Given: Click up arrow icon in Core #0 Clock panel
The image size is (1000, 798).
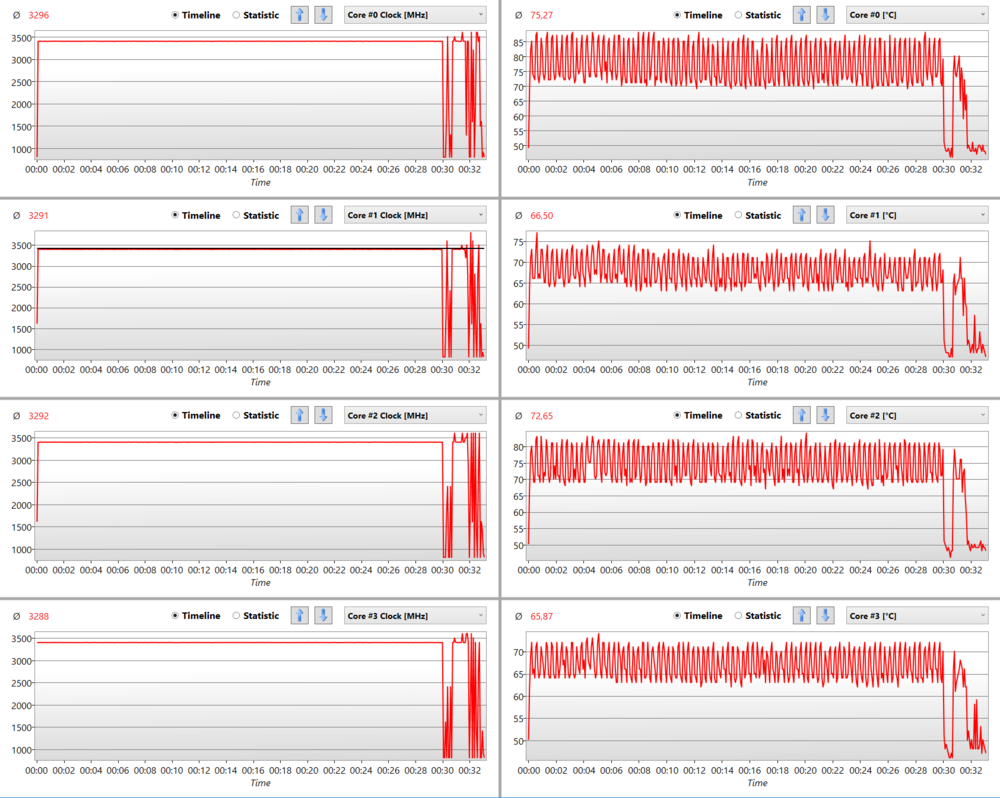Looking at the screenshot, I should click(x=300, y=15).
